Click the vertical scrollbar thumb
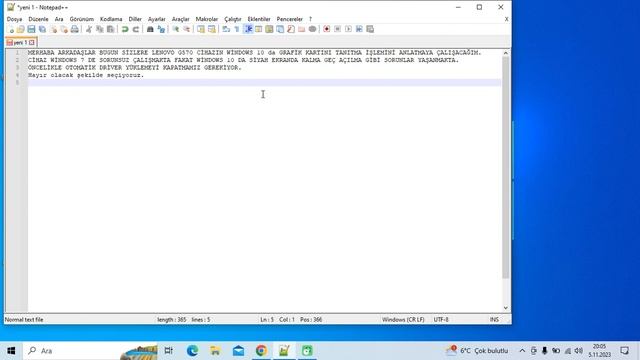 tap(506, 167)
